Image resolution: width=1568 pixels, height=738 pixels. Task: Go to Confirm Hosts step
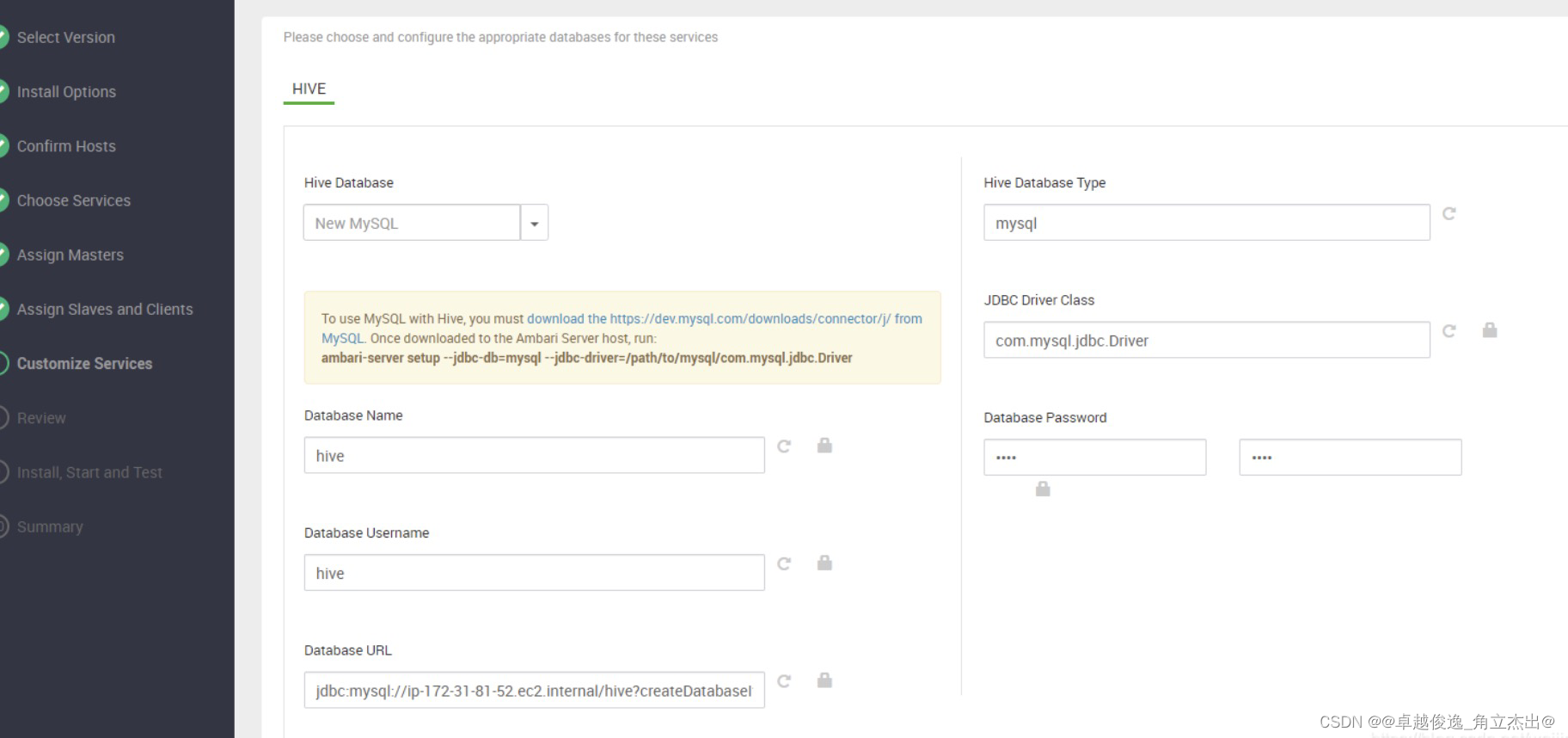(x=66, y=146)
